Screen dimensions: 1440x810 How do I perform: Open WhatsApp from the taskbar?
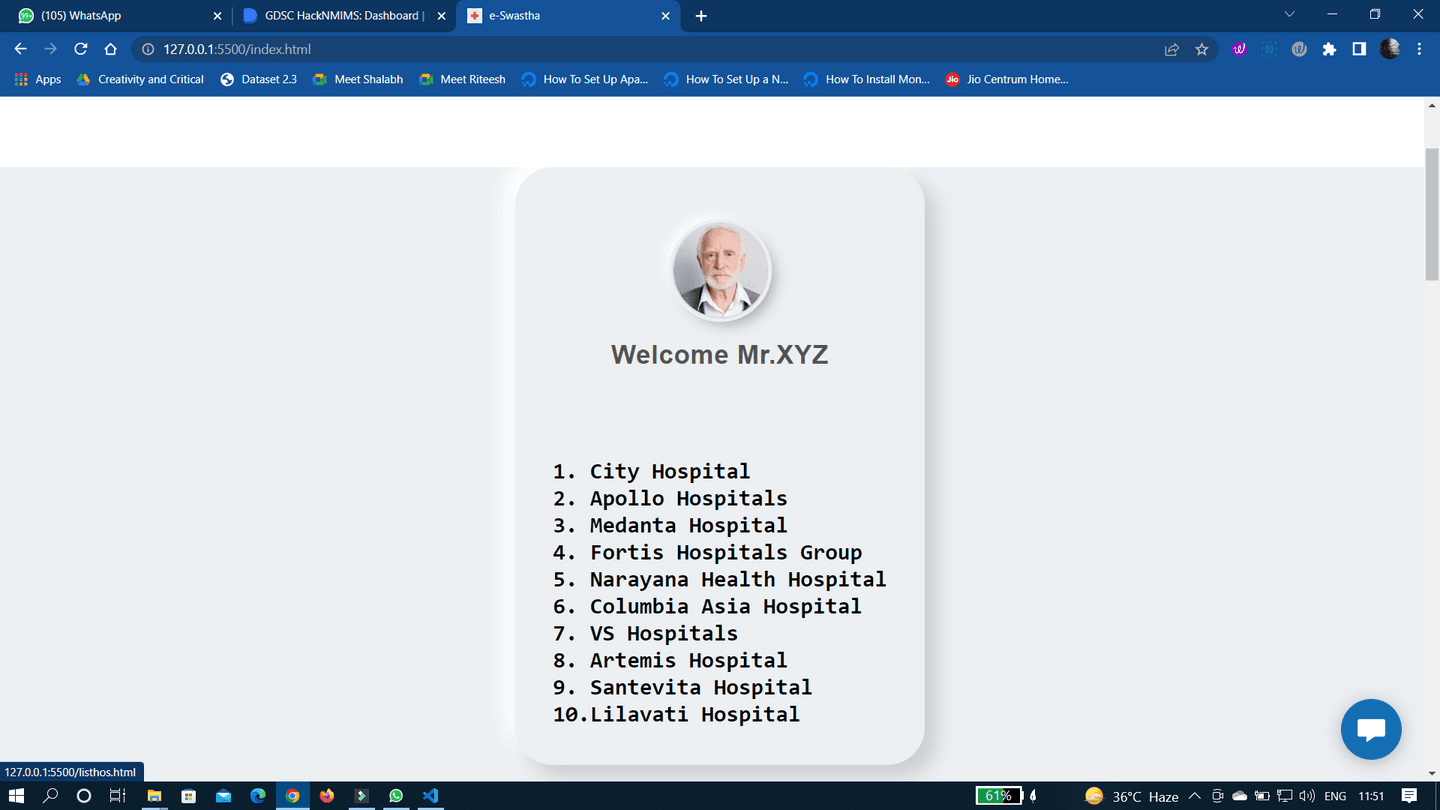click(396, 796)
